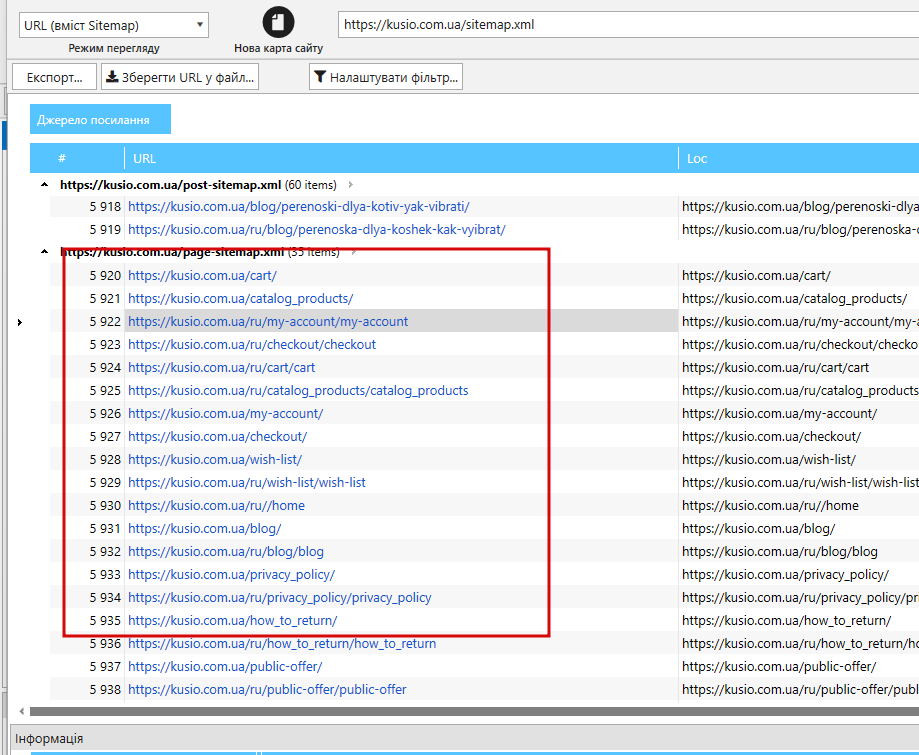Open ru/how_to_return/how_to_return link
This screenshot has height=755, width=919.
[282, 643]
